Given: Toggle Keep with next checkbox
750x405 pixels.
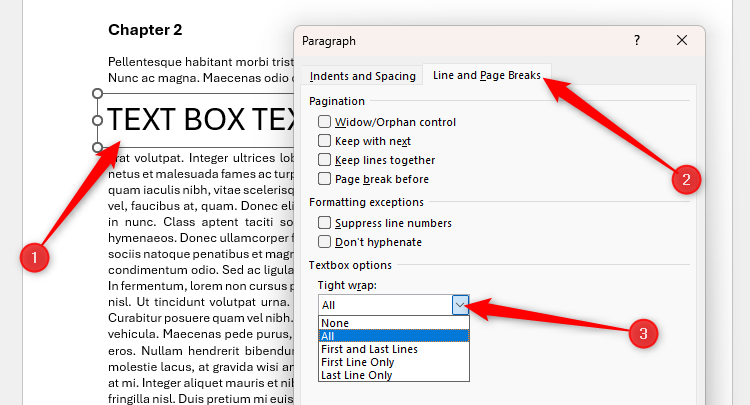Looking at the screenshot, I should tap(325, 141).
